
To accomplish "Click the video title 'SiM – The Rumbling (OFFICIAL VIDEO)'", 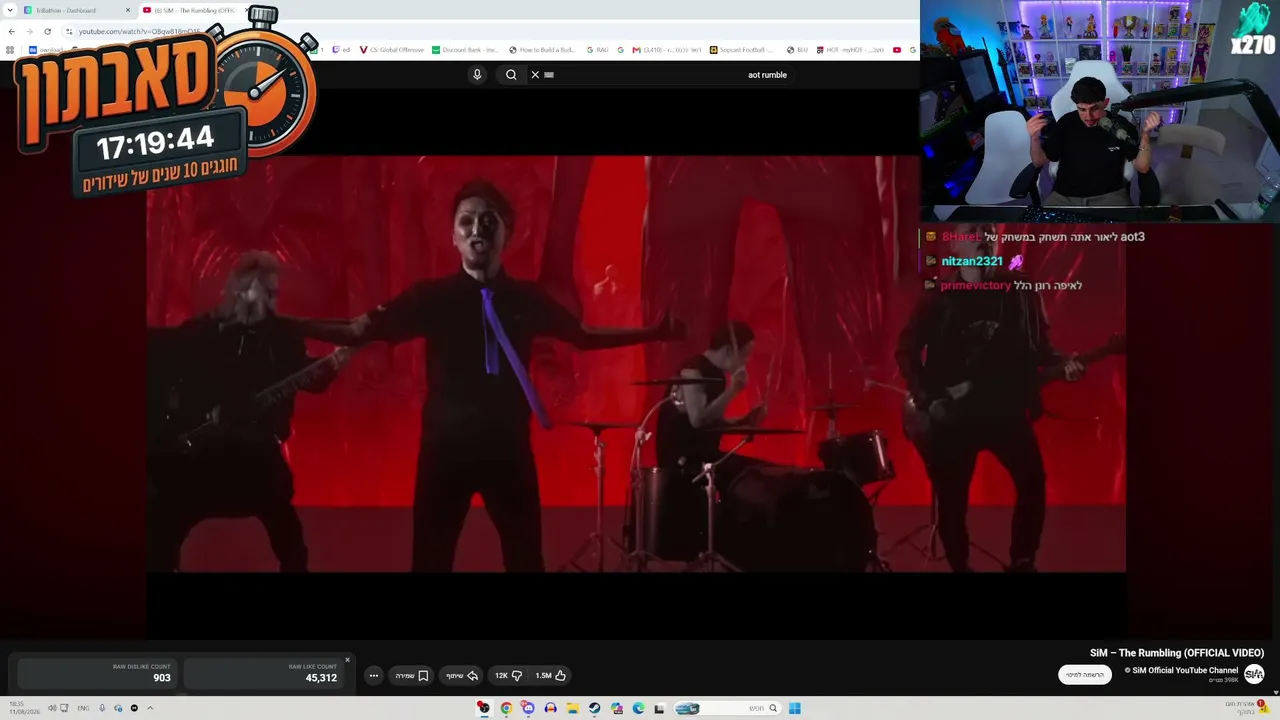I will 1177,653.
